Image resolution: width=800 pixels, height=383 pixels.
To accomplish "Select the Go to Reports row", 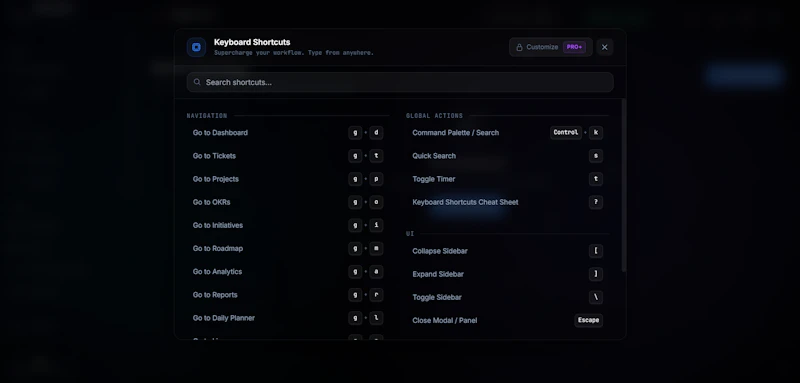I will (x=288, y=295).
